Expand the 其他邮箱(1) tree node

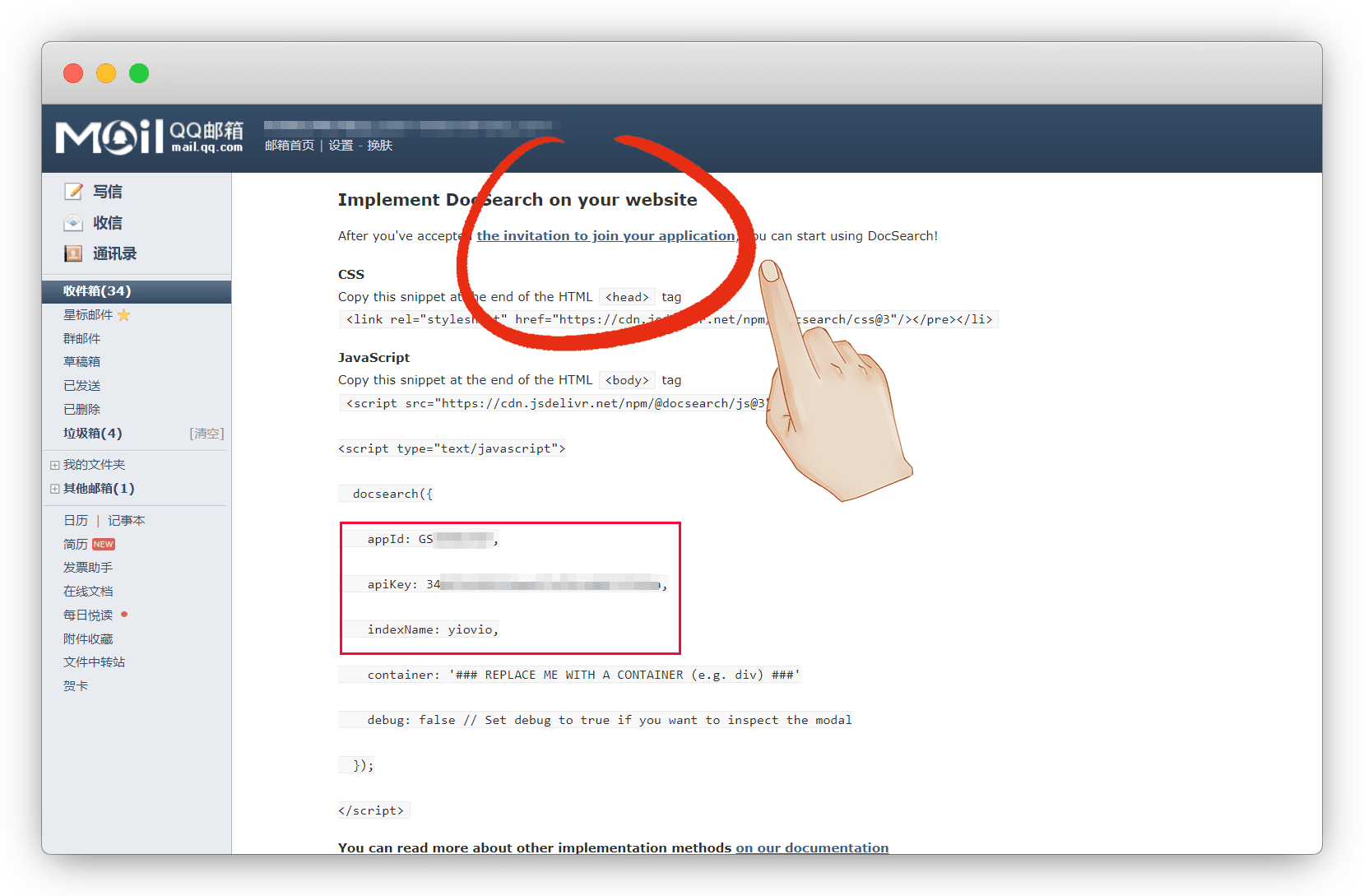(55, 489)
